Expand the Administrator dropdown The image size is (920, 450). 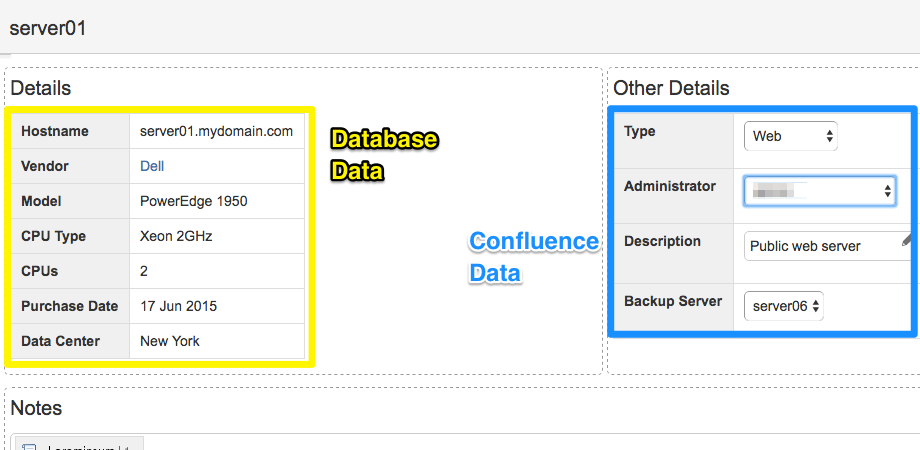pyautogui.click(x=819, y=190)
